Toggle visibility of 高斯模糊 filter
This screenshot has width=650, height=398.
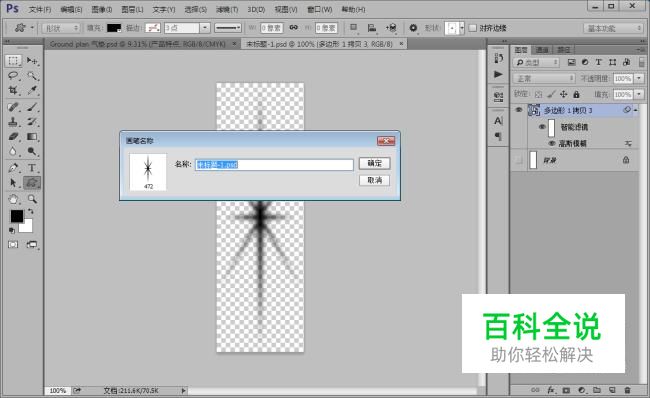[552, 143]
